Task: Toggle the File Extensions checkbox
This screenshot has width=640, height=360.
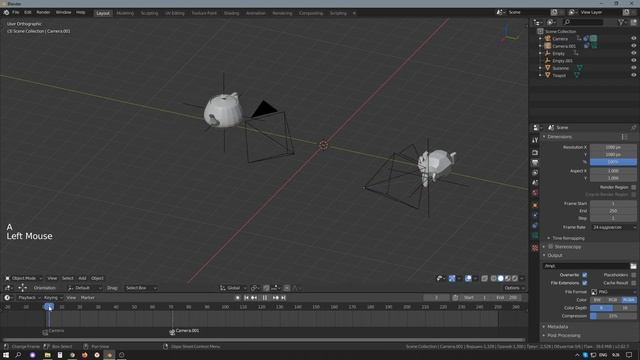Action: click(584, 283)
